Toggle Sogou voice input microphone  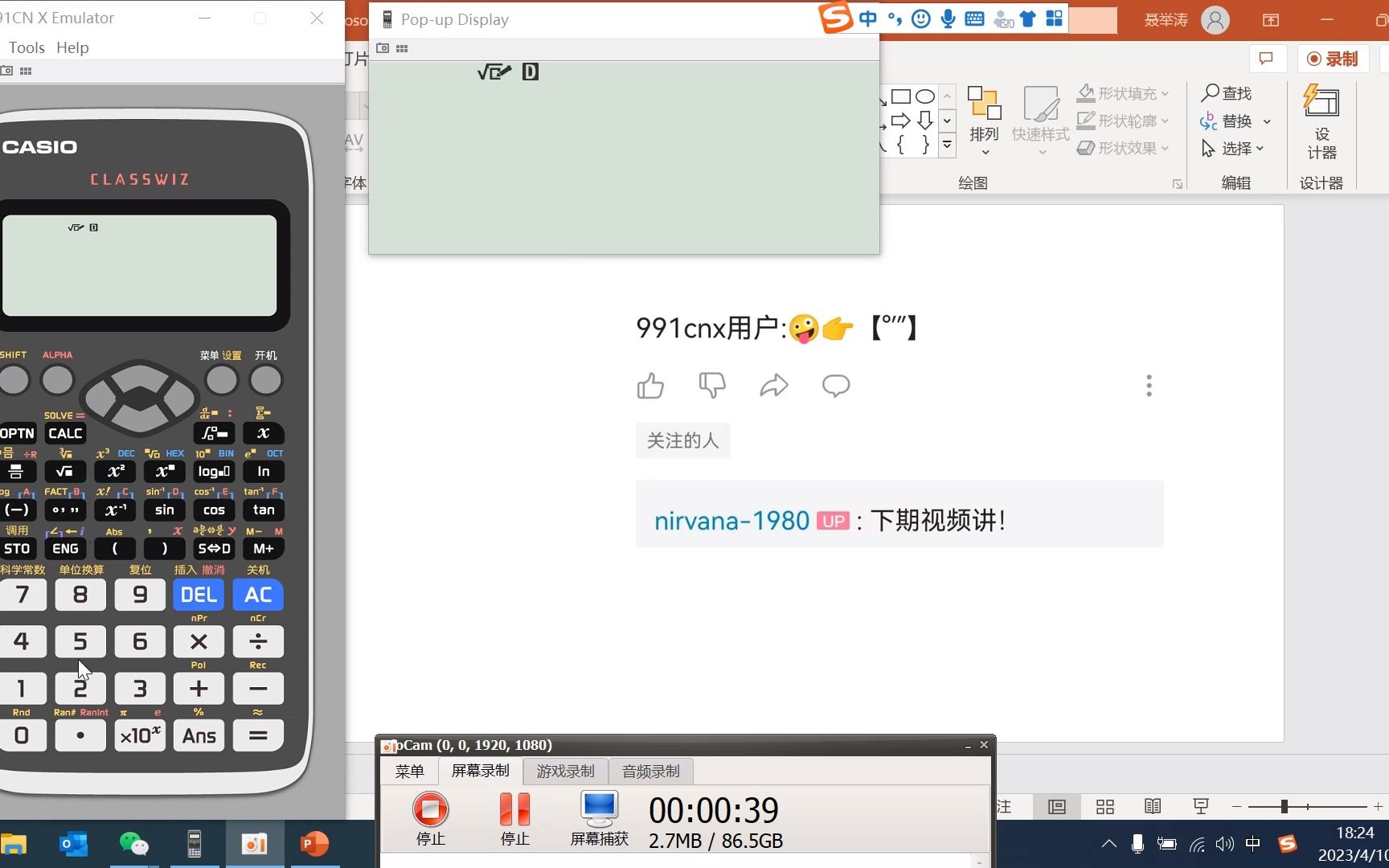click(949, 18)
